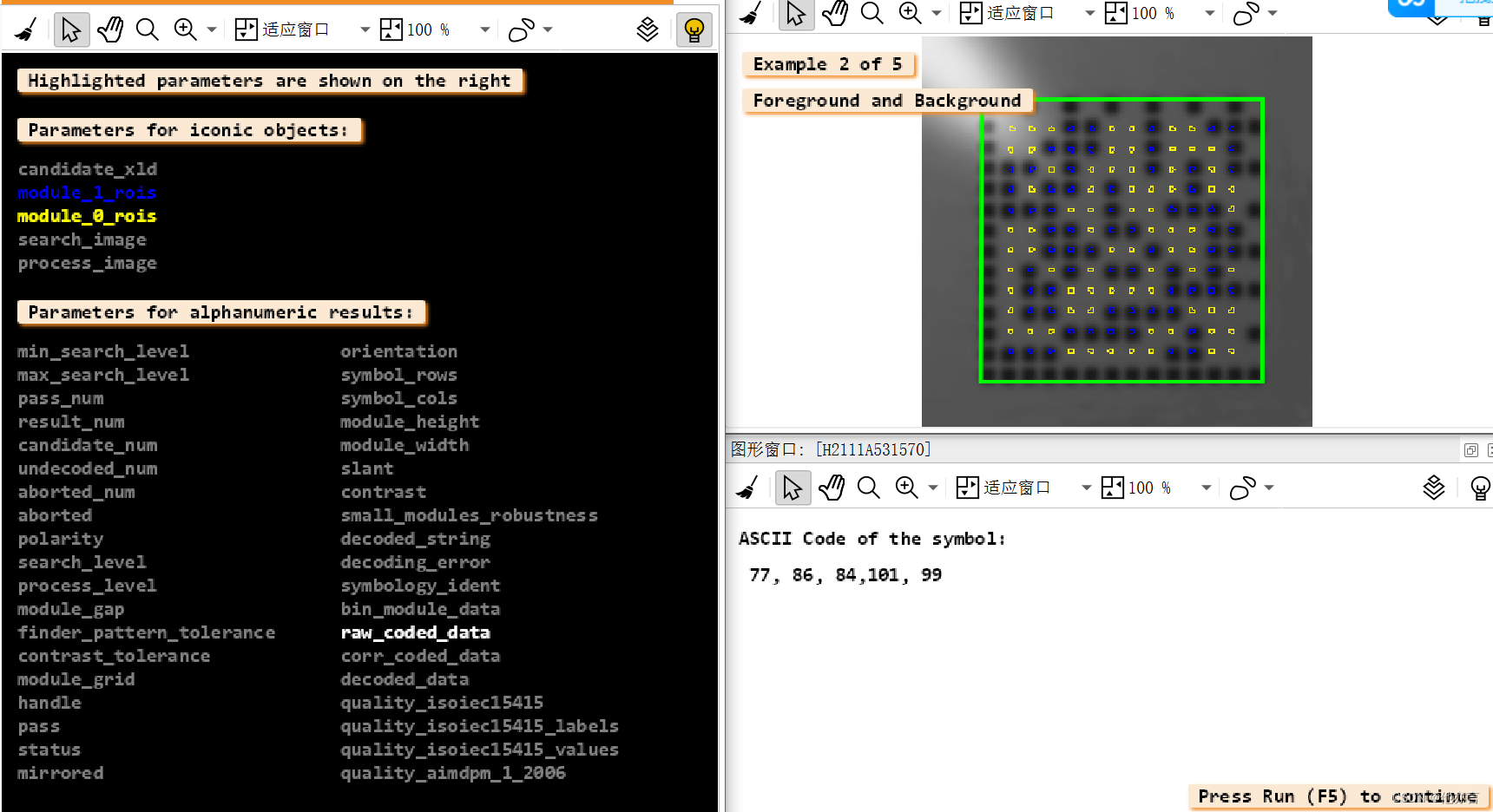Activate pan tool in the lower graphics window
The image size is (1493, 812).
831,487
